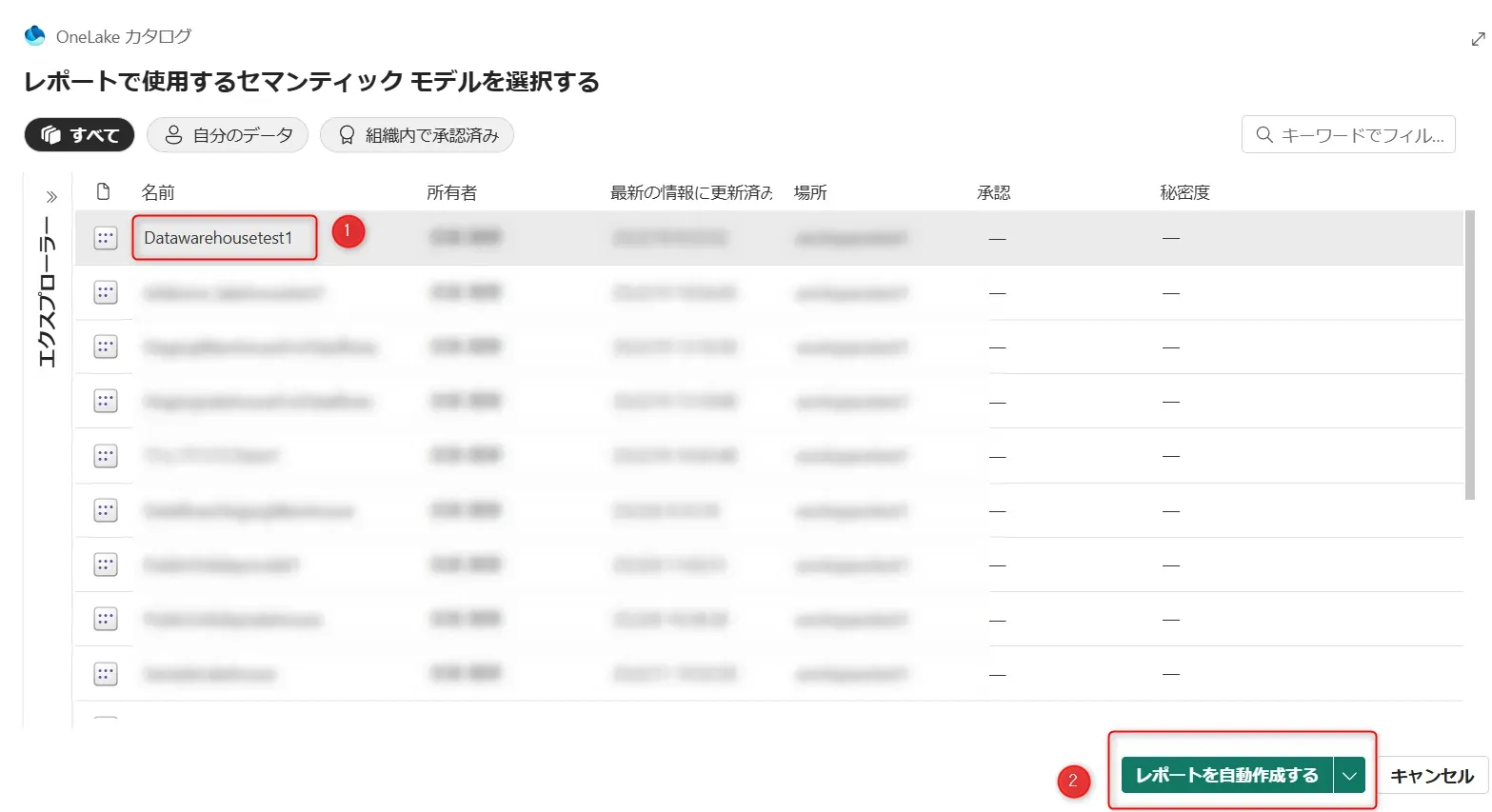This screenshot has height=812, width=1492.
Task: Click the レポートを自動作成する button
Action: [x=1227, y=775]
